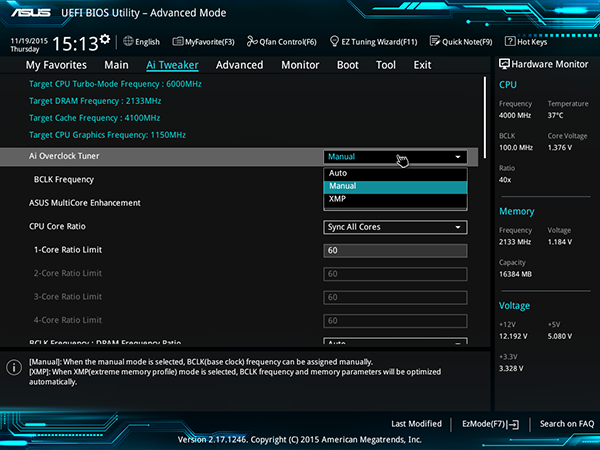Click the 2-Core Ratio Limit field

pos(395,274)
